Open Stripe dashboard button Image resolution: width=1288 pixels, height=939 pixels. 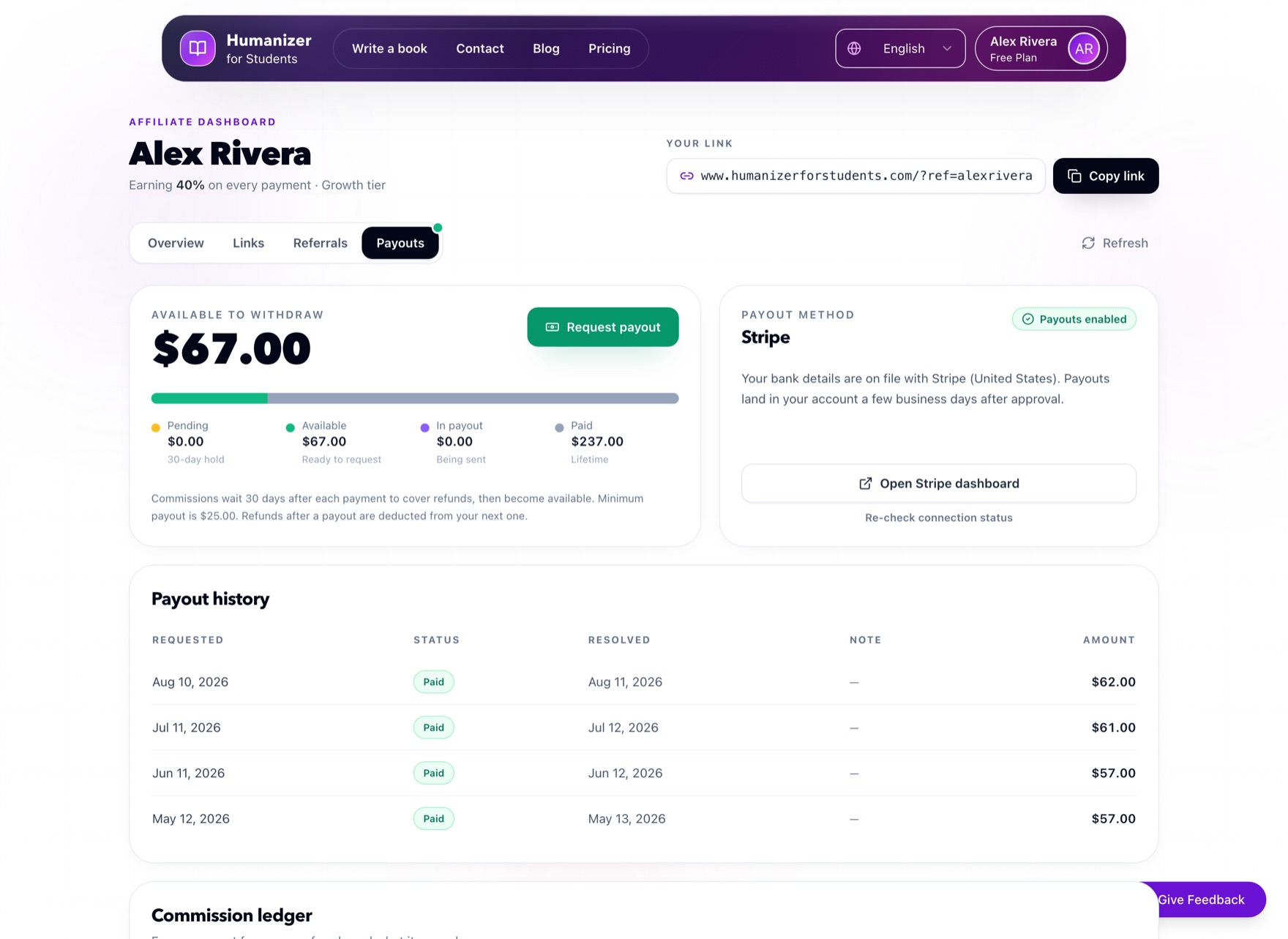tap(938, 483)
